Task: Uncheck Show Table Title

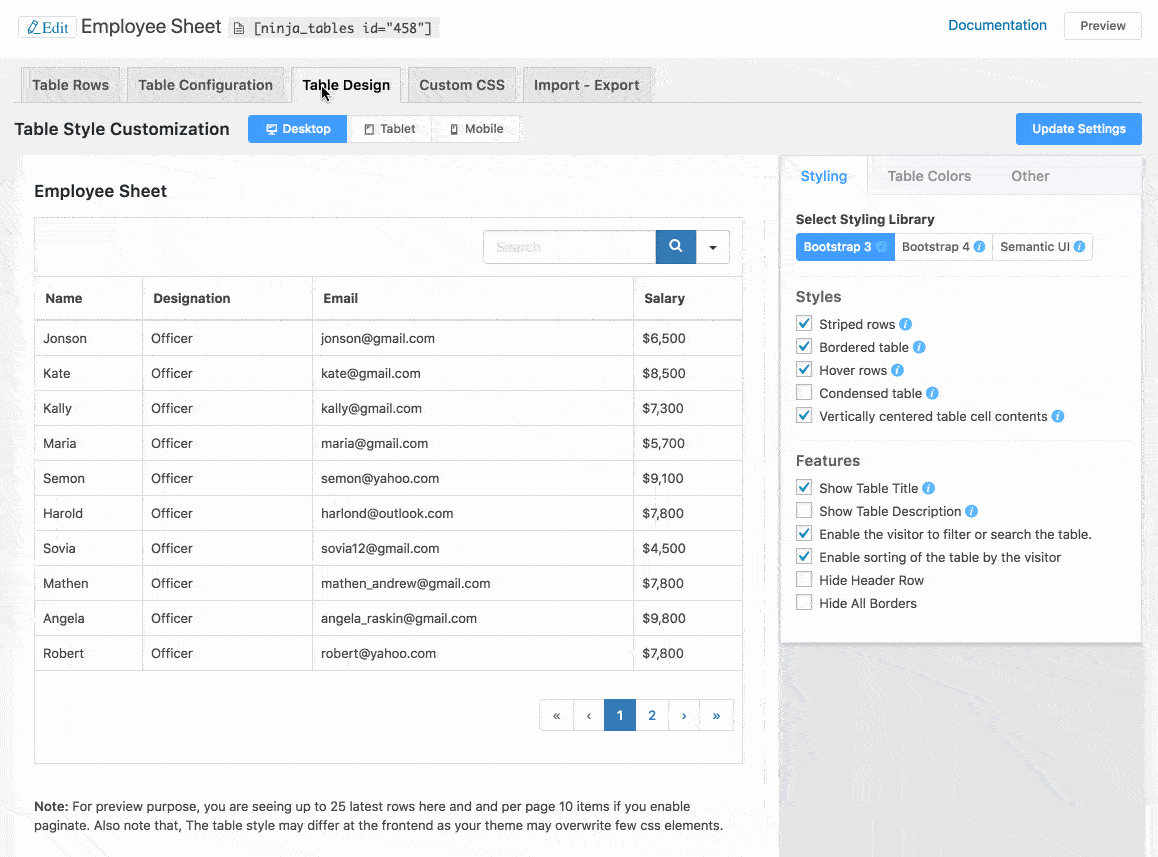Action: pyautogui.click(x=804, y=488)
